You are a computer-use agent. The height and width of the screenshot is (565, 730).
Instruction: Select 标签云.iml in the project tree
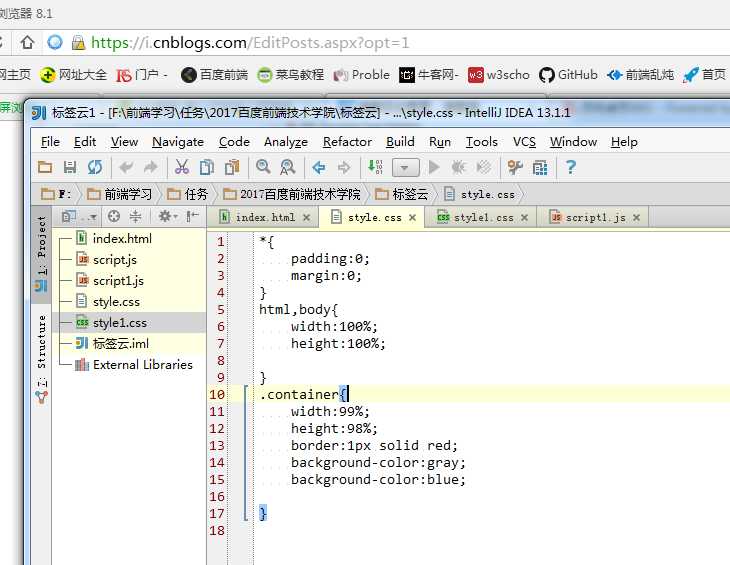point(112,343)
